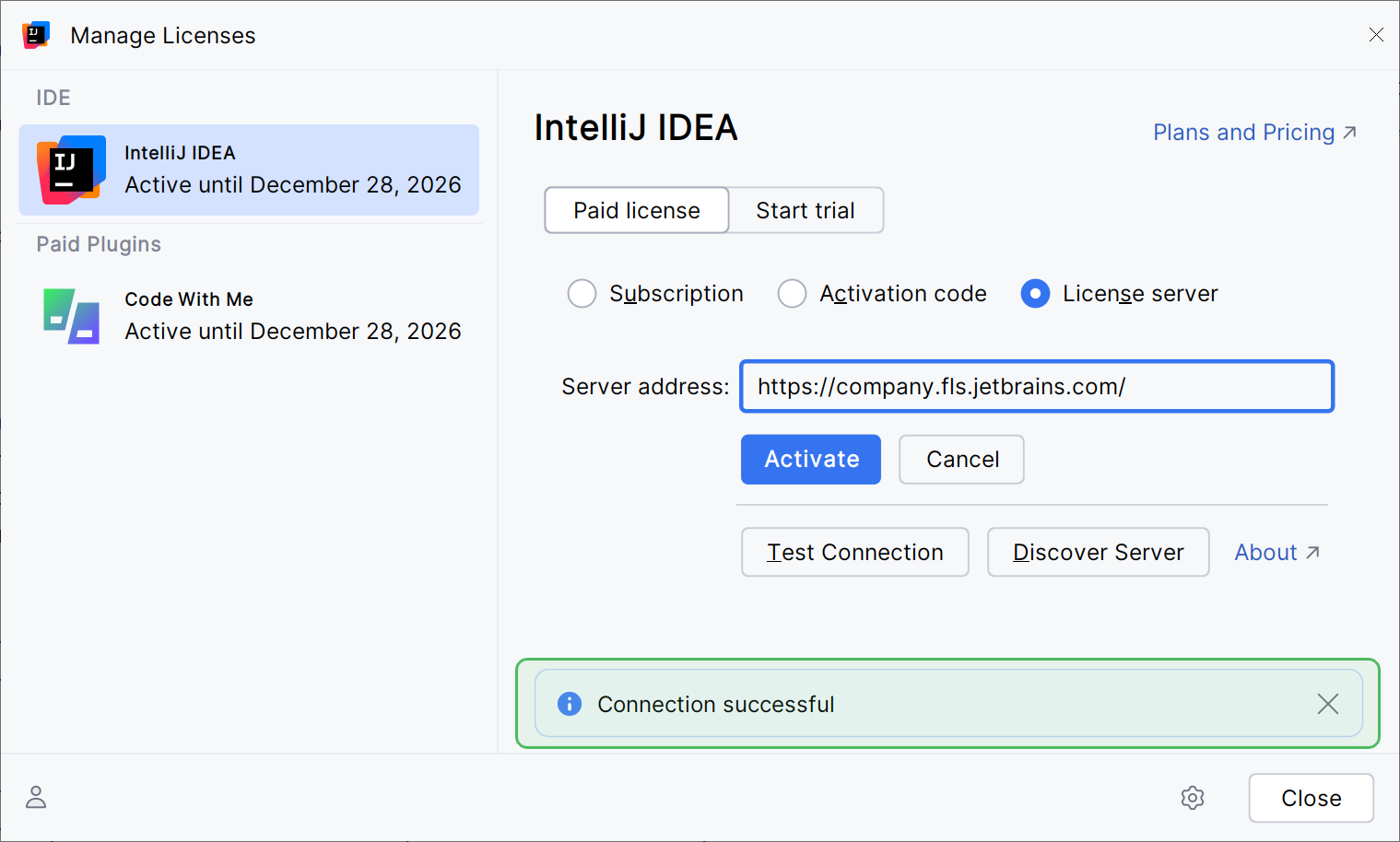1400x842 pixels.
Task: Click the Code With Me plugin icon
Action: (x=71, y=316)
